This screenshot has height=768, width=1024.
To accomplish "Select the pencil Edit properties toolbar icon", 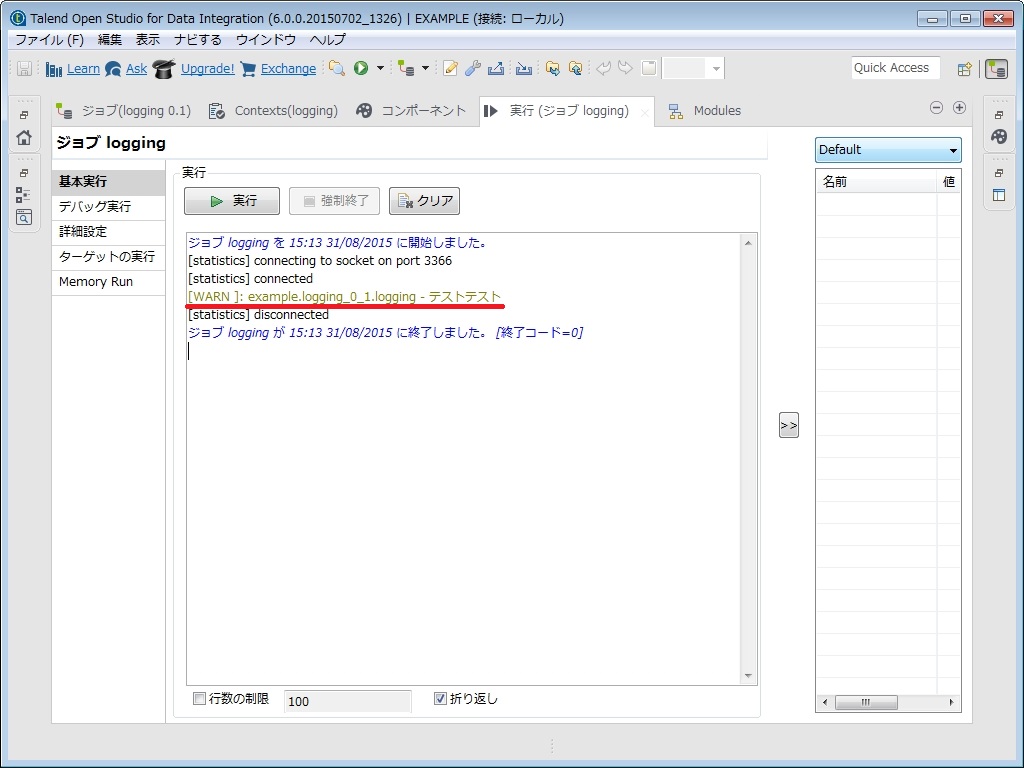I will coord(448,68).
